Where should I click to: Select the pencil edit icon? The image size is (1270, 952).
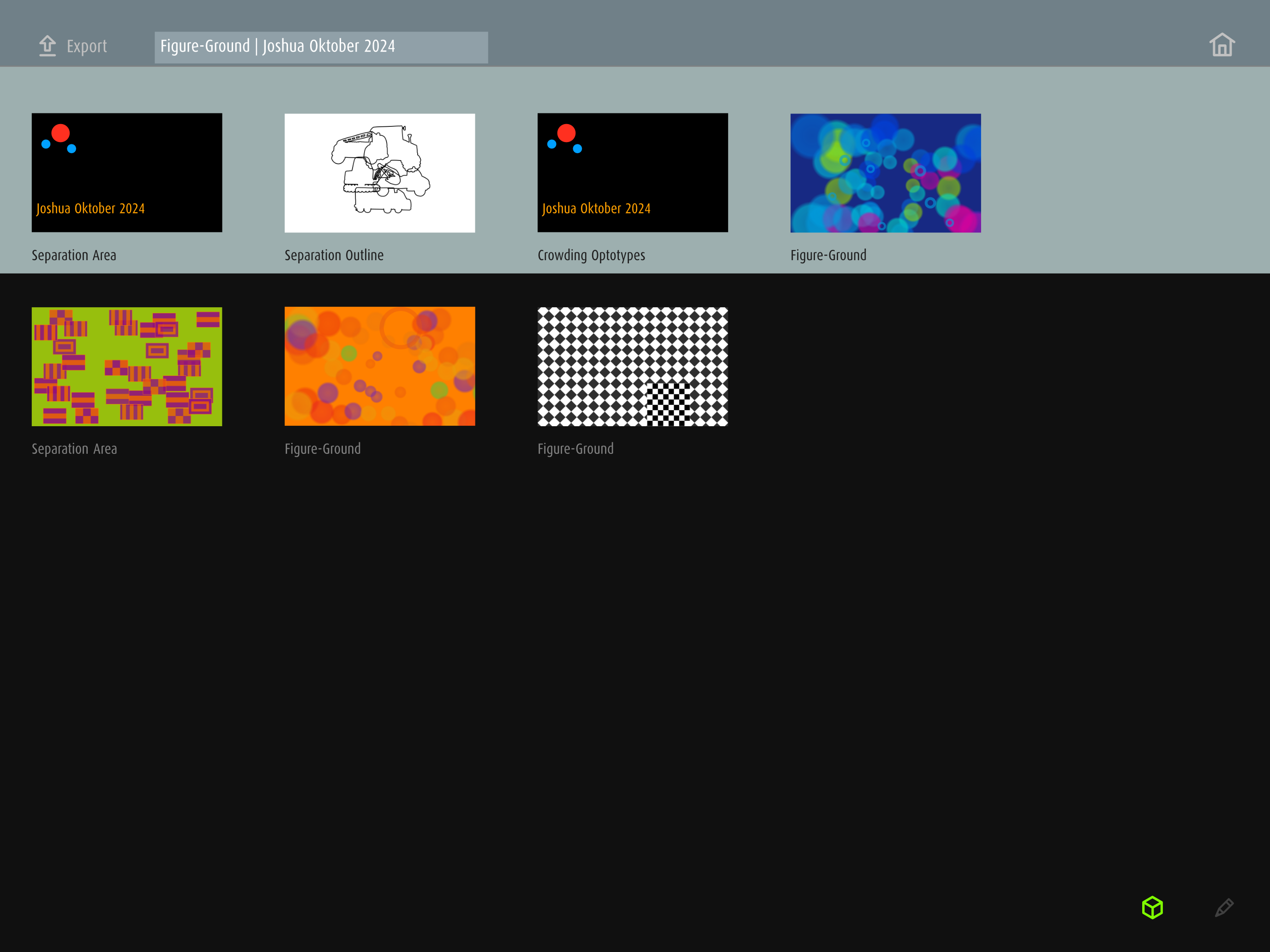[1223, 907]
